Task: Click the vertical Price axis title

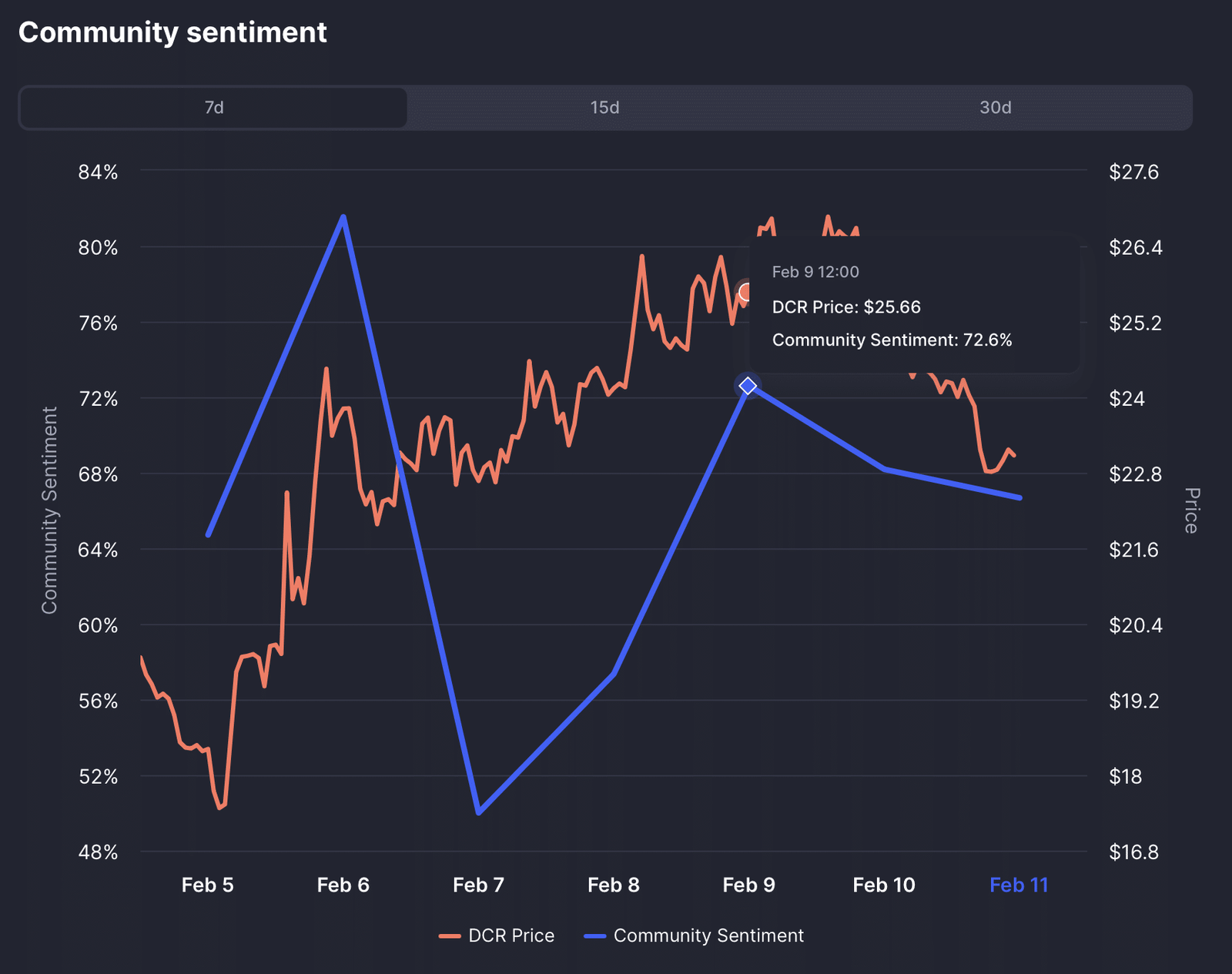Action: (x=1190, y=510)
